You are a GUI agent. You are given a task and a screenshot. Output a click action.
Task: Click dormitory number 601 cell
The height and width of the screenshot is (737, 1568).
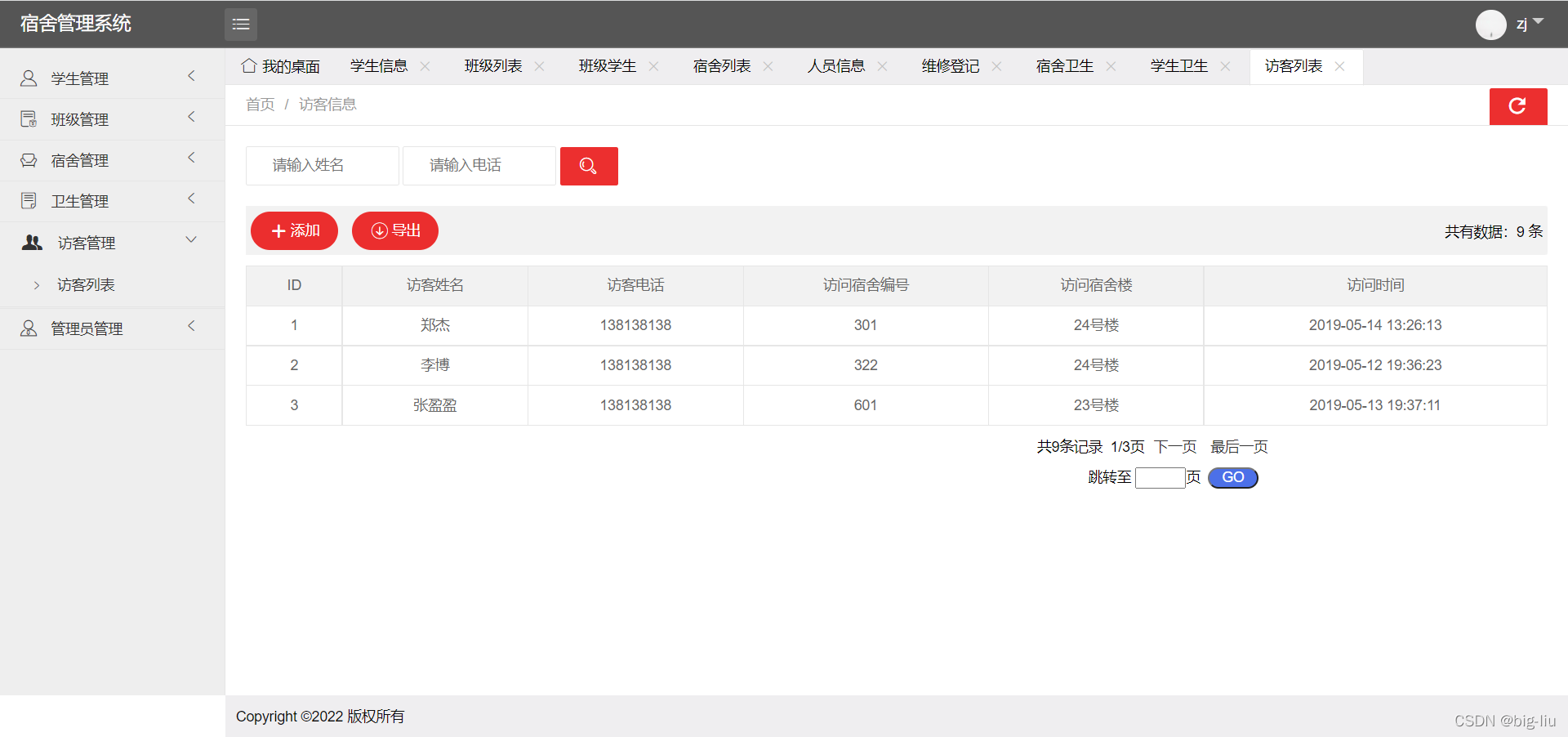[x=866, y=405]
